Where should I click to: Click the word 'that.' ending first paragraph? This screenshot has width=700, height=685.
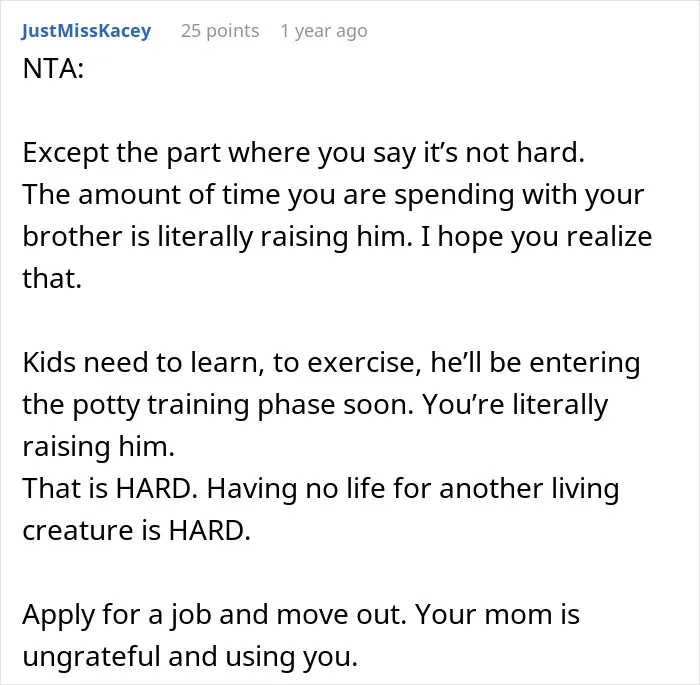pyautogui.click(x=52, y=279)
